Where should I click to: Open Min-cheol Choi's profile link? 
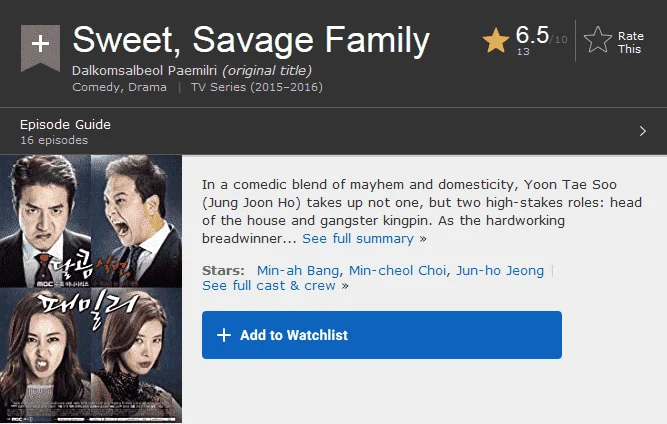[x=397, y=270]
